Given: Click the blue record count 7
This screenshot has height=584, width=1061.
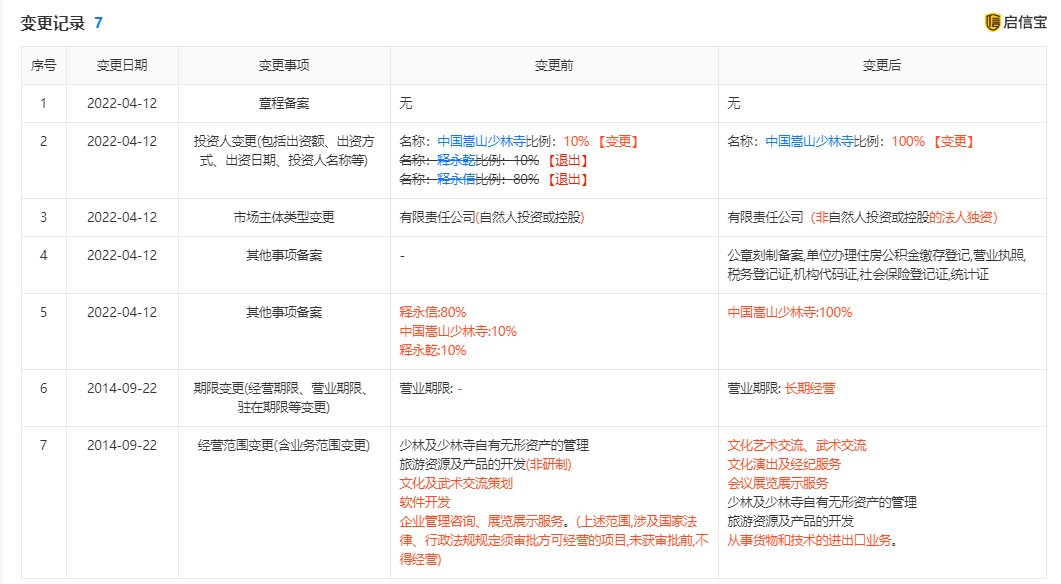Looking at the screenshot, I should (98, 23).
